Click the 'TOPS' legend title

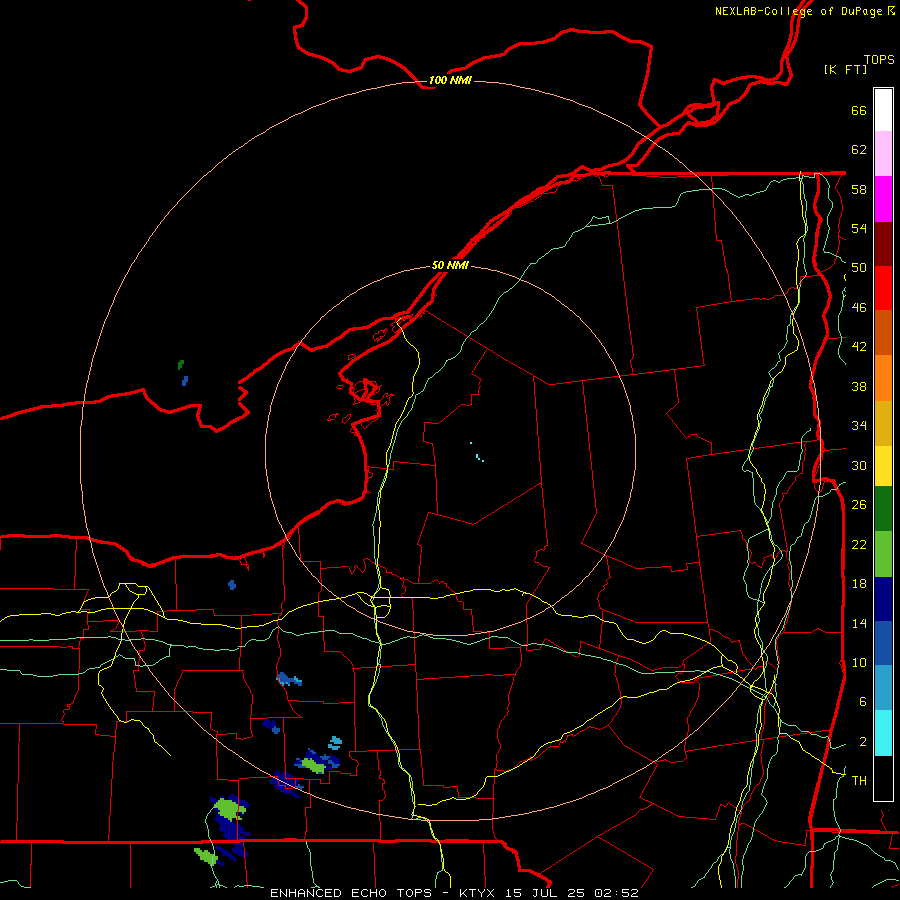click(879, 60)
